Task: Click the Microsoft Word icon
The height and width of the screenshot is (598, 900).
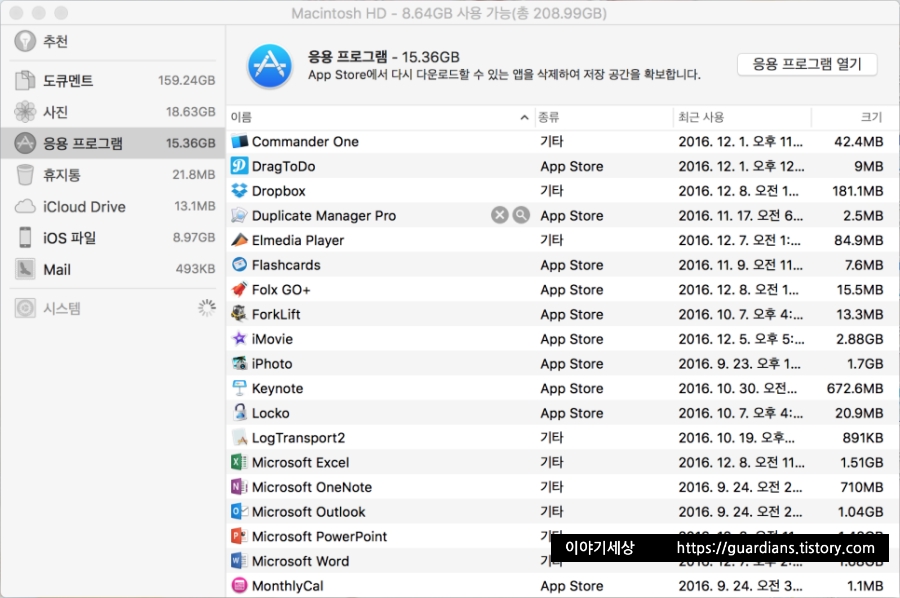Action: point(239,561)
